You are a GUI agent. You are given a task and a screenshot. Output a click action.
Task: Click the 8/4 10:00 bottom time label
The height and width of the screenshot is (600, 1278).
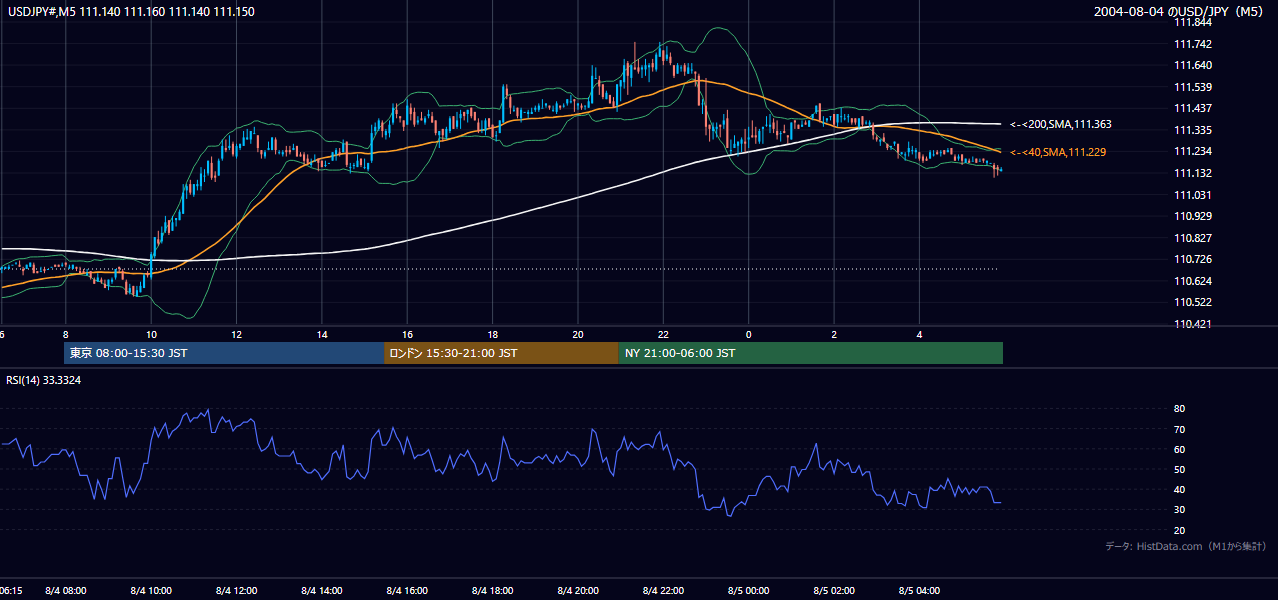click(151, 591)
